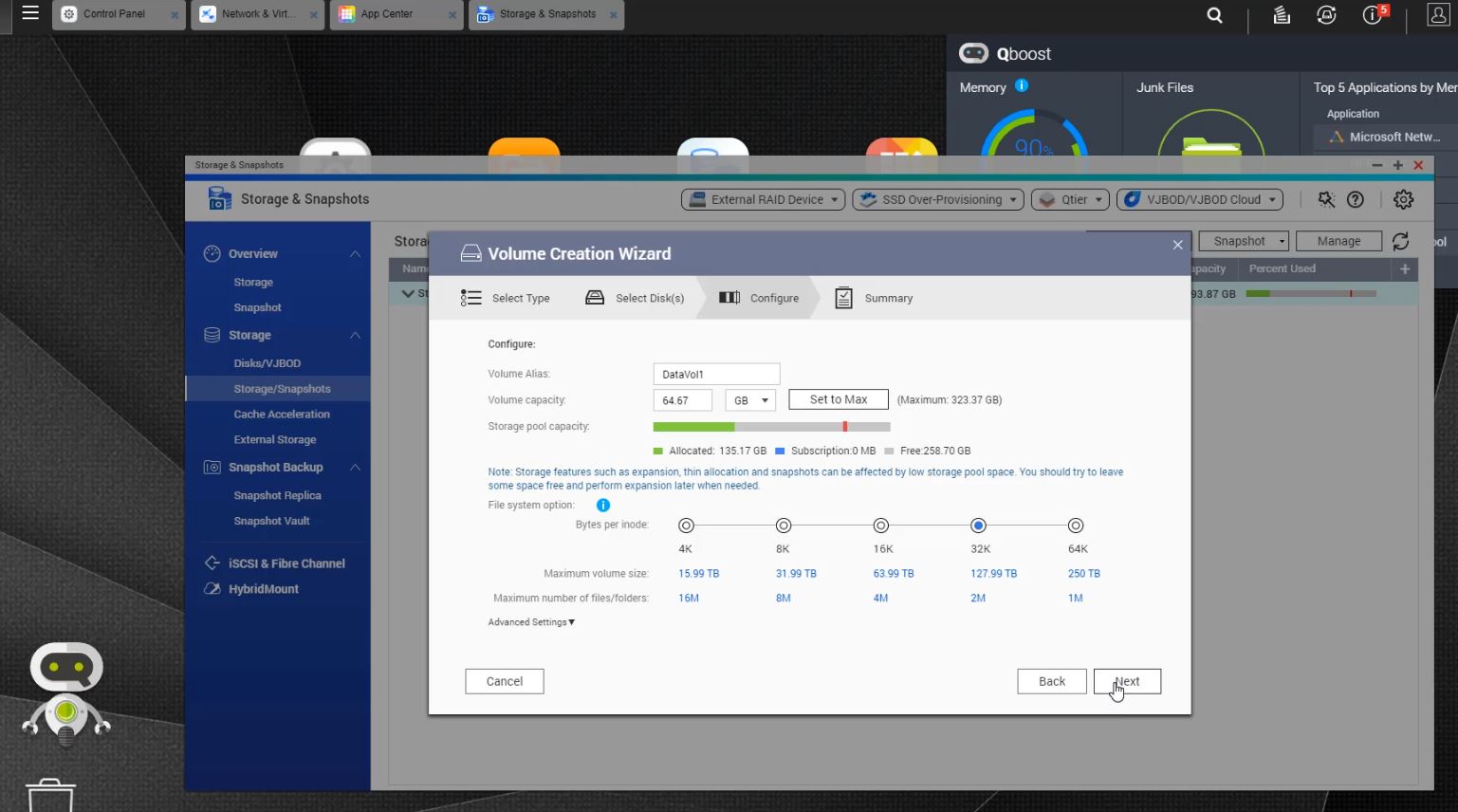The image size is (1458, 812).
Task: Click the Storage & Snapshots settings gear
Action: point(1403,199)
